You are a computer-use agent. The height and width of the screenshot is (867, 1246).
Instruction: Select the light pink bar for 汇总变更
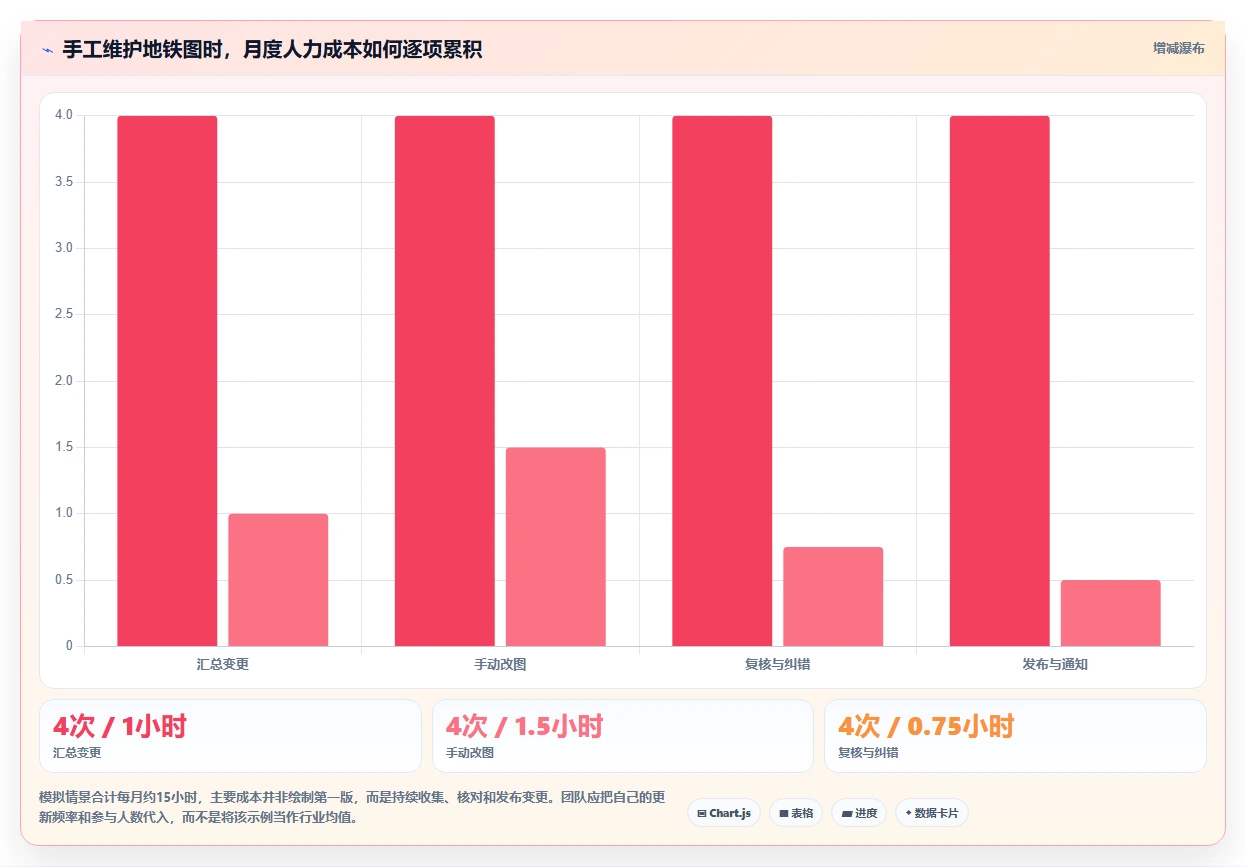(x=278, y=580)
